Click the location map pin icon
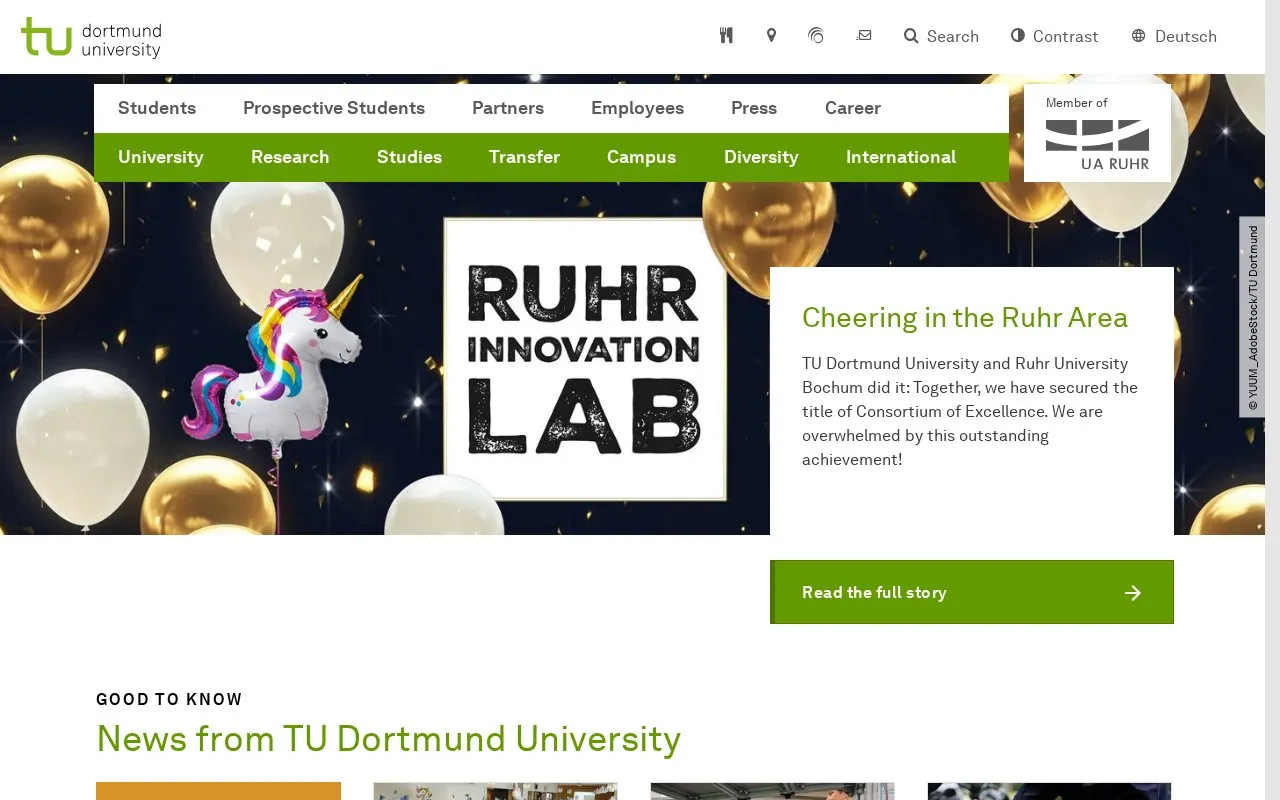The image size is (1280, 800). [x=771, y=36]
